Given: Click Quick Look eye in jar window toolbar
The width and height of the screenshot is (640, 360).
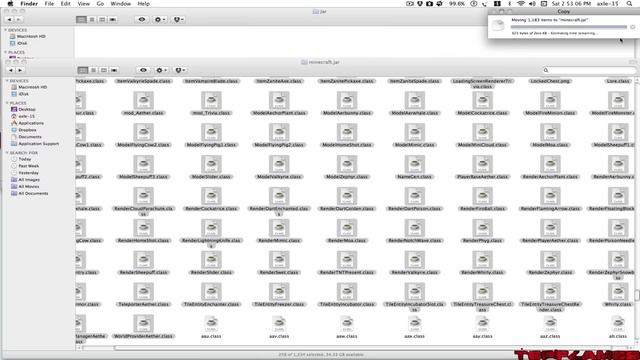Looking at the screenshot, I should 142,19.
